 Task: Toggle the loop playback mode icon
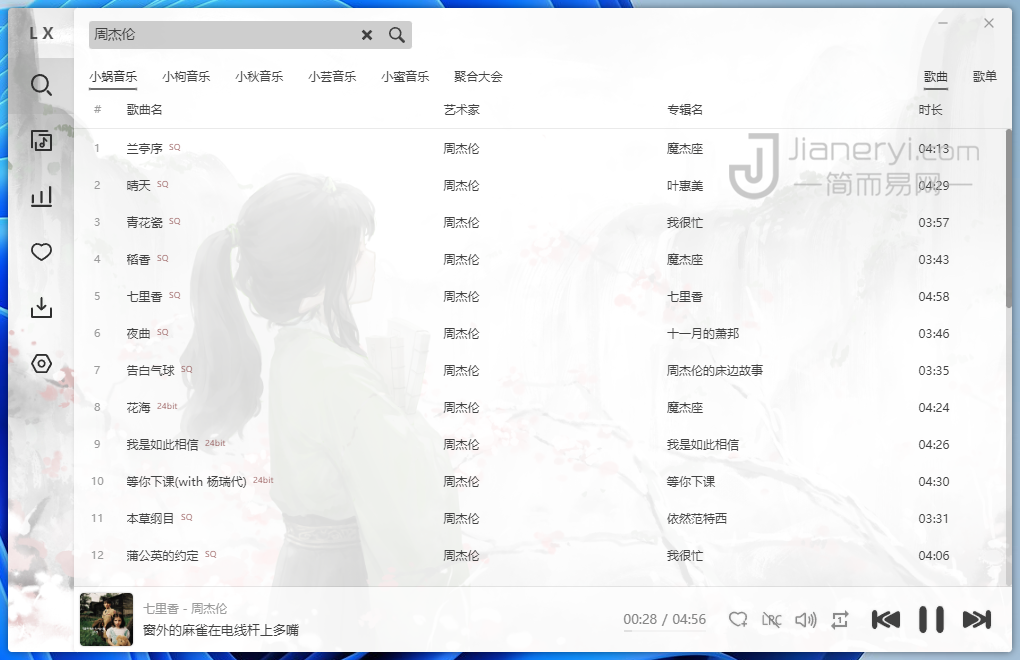point(840,620)
